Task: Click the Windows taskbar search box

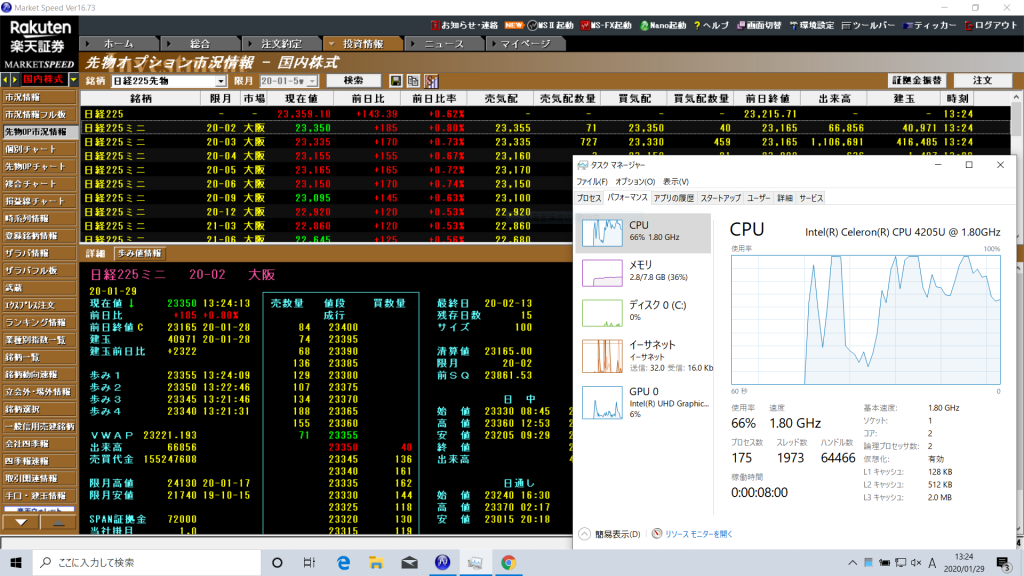Action: 147,562
